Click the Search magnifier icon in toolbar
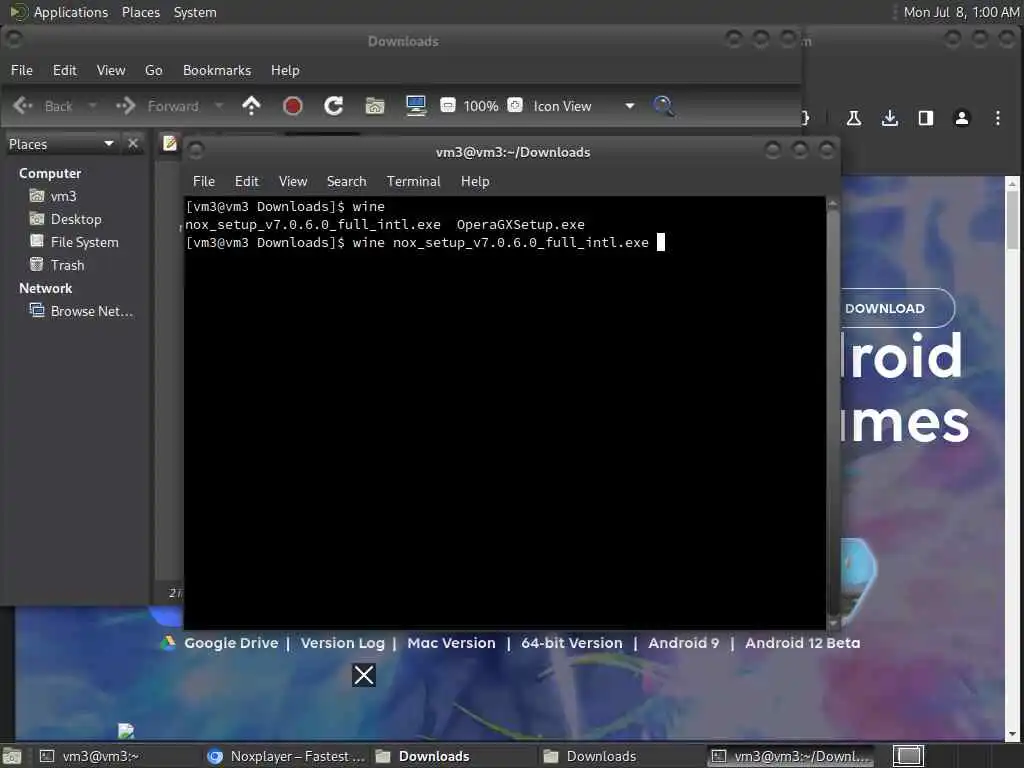 click(x=664, y=106)
